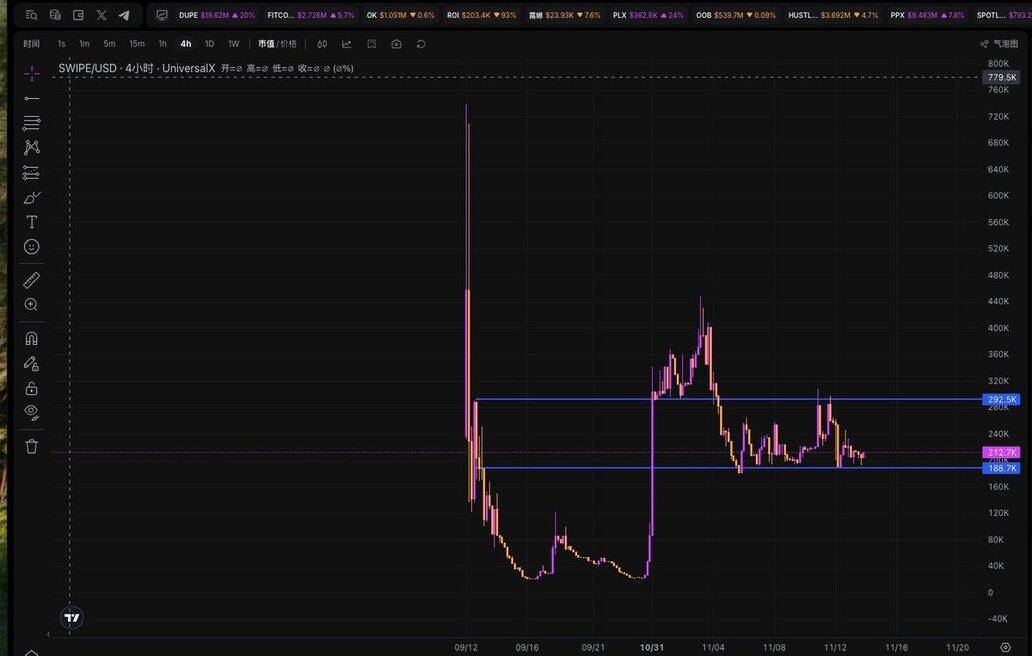1032x656 pixels.
Task: Select the trend line drawing tool
Action: coord(32,98)
